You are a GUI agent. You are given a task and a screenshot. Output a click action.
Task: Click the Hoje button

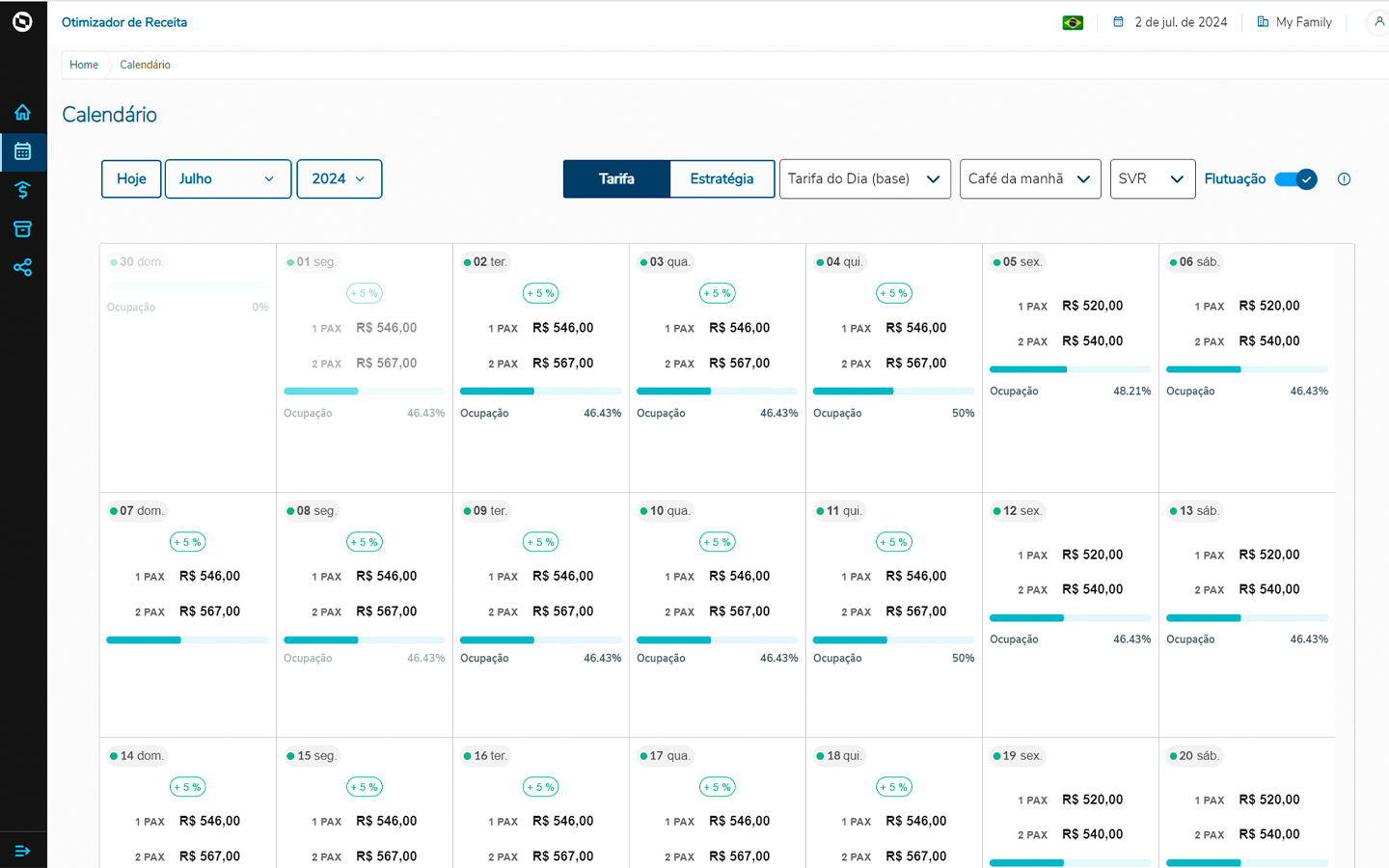[x=131, y=179]
